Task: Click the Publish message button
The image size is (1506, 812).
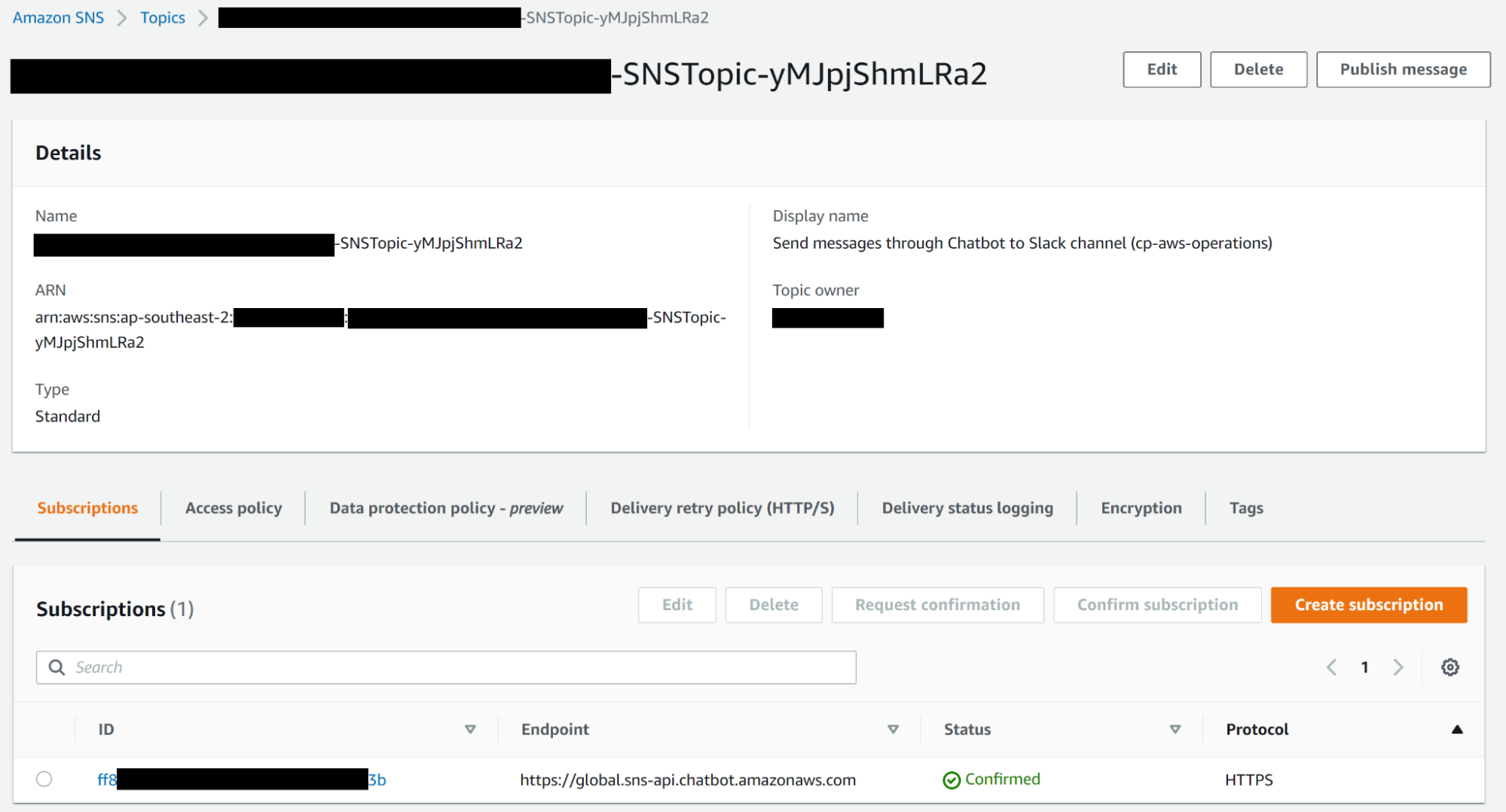Action: tap(1402, 69)
